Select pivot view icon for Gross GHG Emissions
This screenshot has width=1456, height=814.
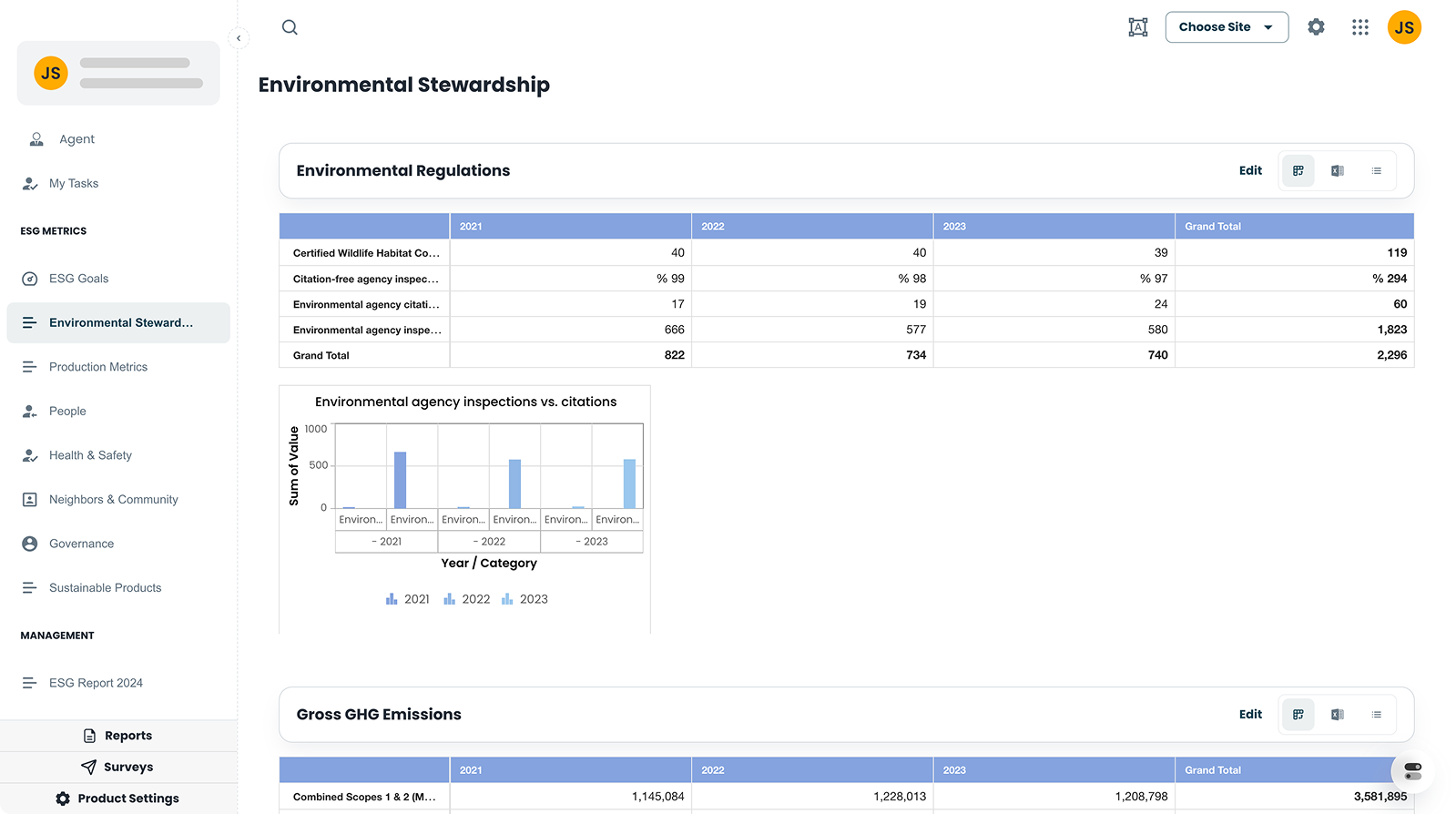pos(1298,715)
